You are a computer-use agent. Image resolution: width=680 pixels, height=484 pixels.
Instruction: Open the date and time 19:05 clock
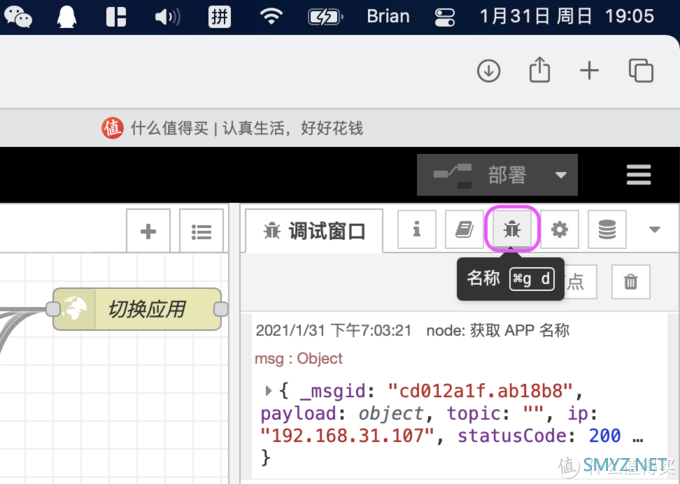566,16
